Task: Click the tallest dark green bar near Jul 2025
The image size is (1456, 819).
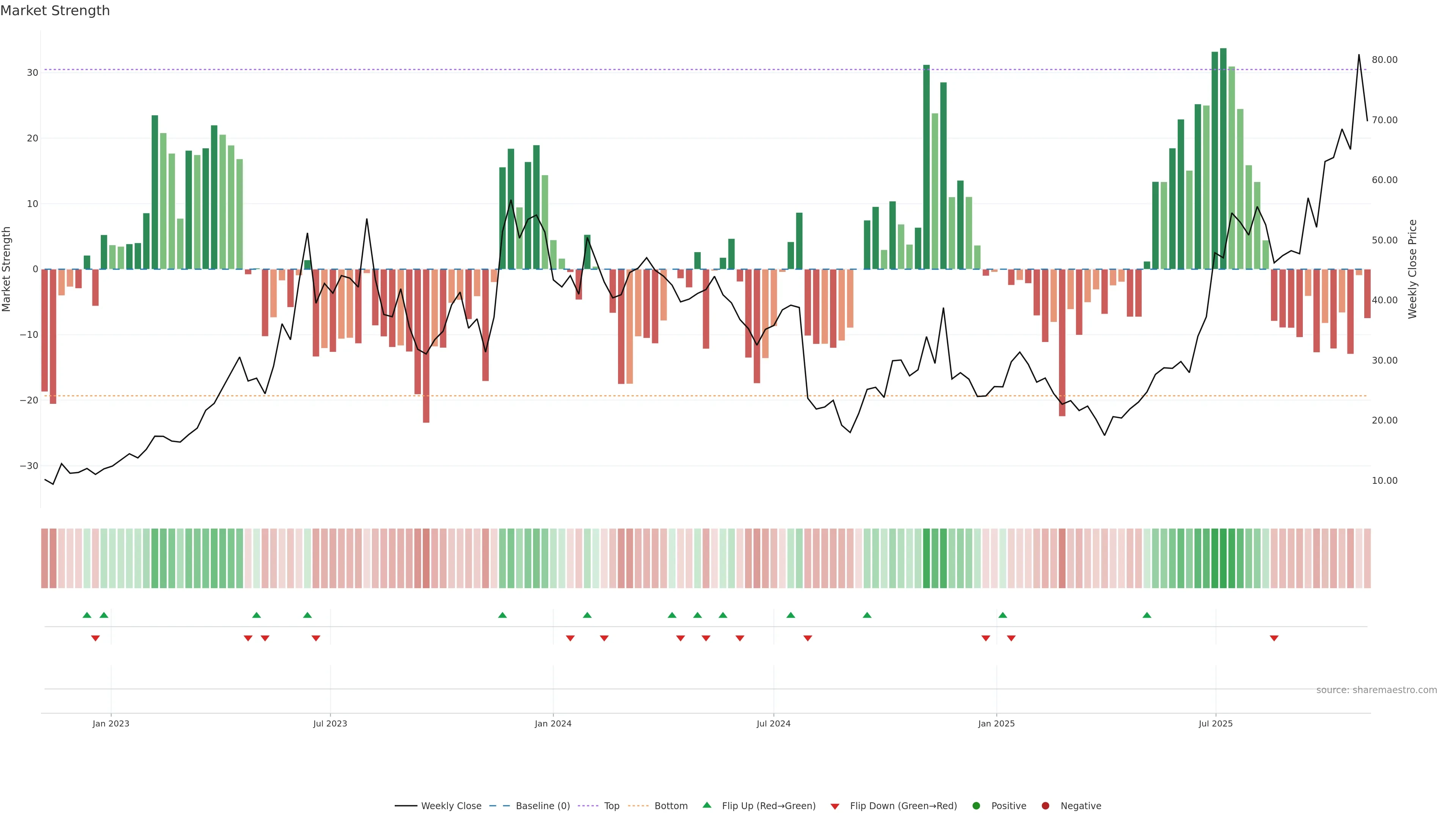Action: 1223,158
